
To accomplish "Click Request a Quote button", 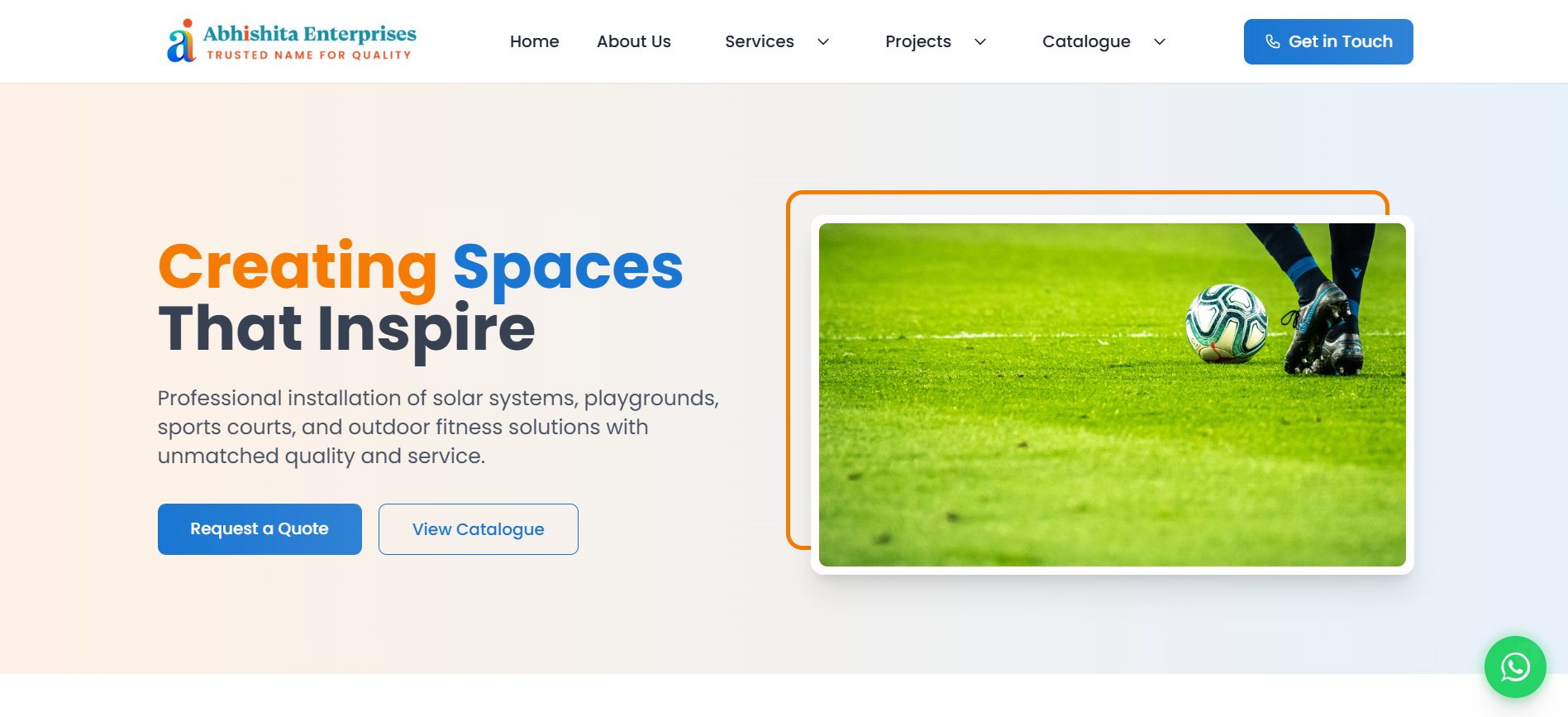I will pyautogui.click(x=260, y=529).
